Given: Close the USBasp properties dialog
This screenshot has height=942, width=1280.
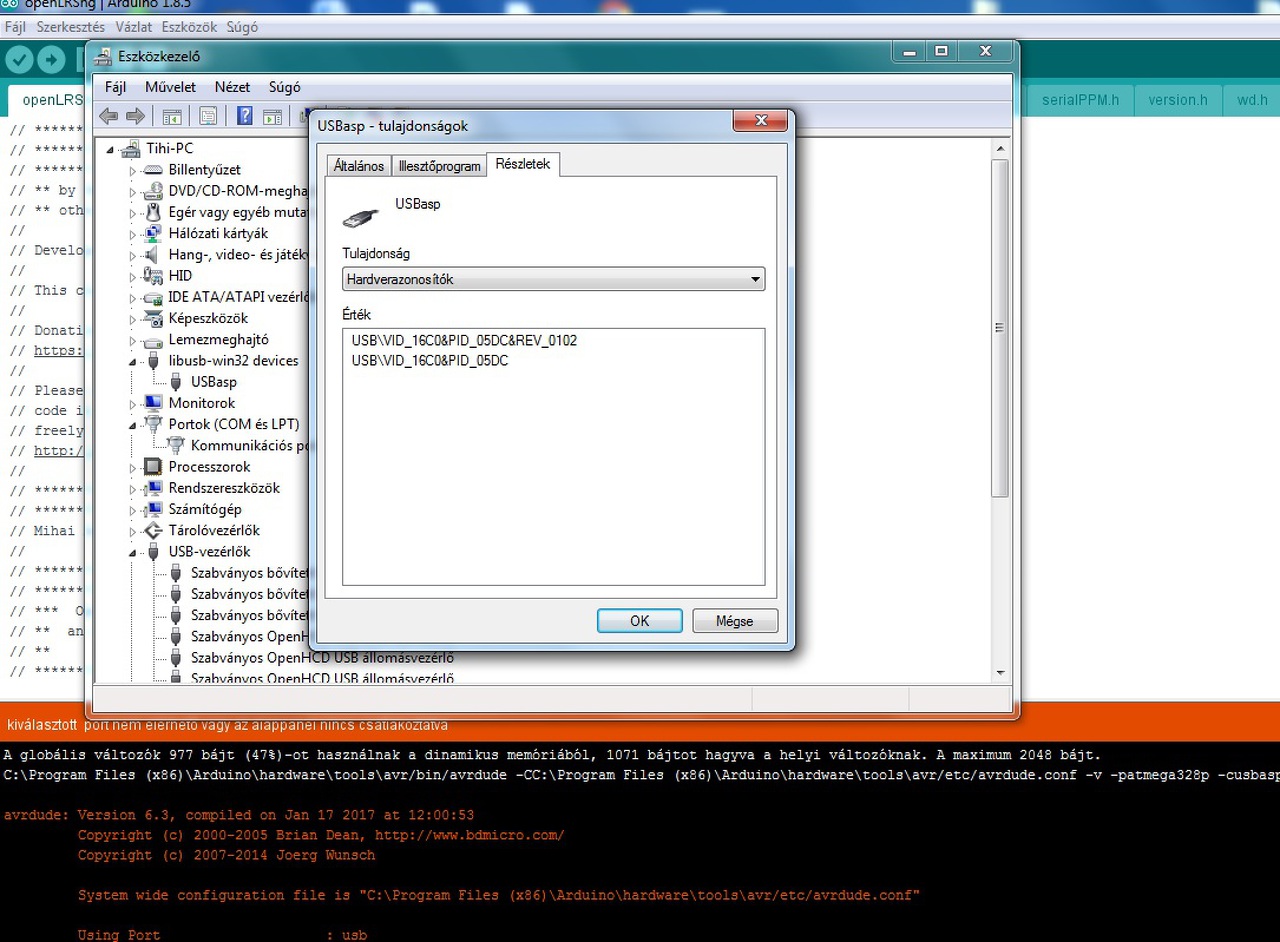Looking at the screenshot, I should (761, 121).
